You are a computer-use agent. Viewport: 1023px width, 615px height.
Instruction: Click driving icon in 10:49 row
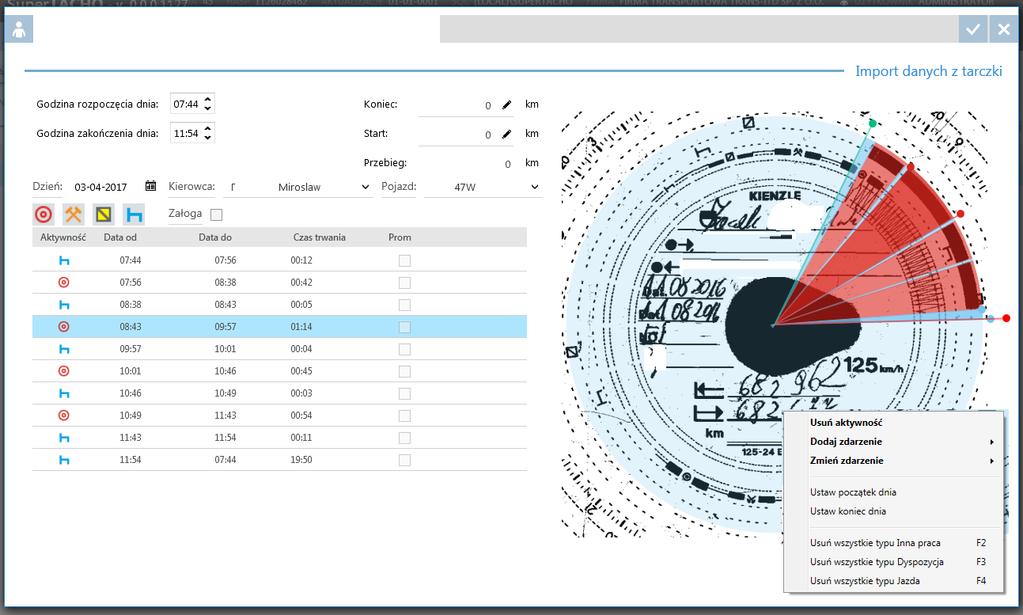[x=64, y=415]
